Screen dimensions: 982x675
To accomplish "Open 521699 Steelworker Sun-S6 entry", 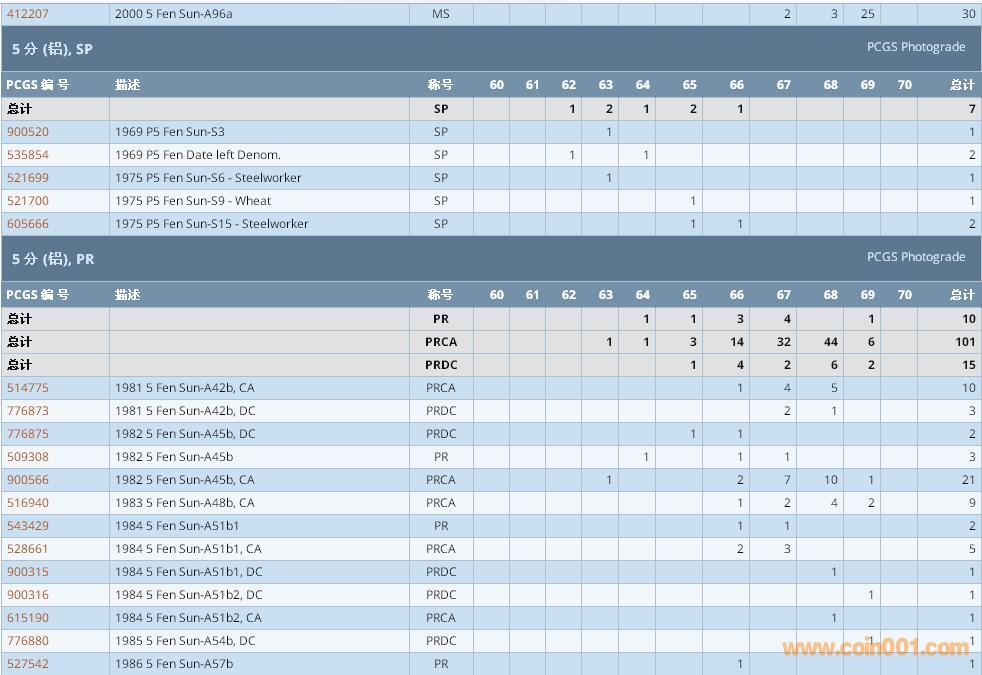I will [27, 178].
